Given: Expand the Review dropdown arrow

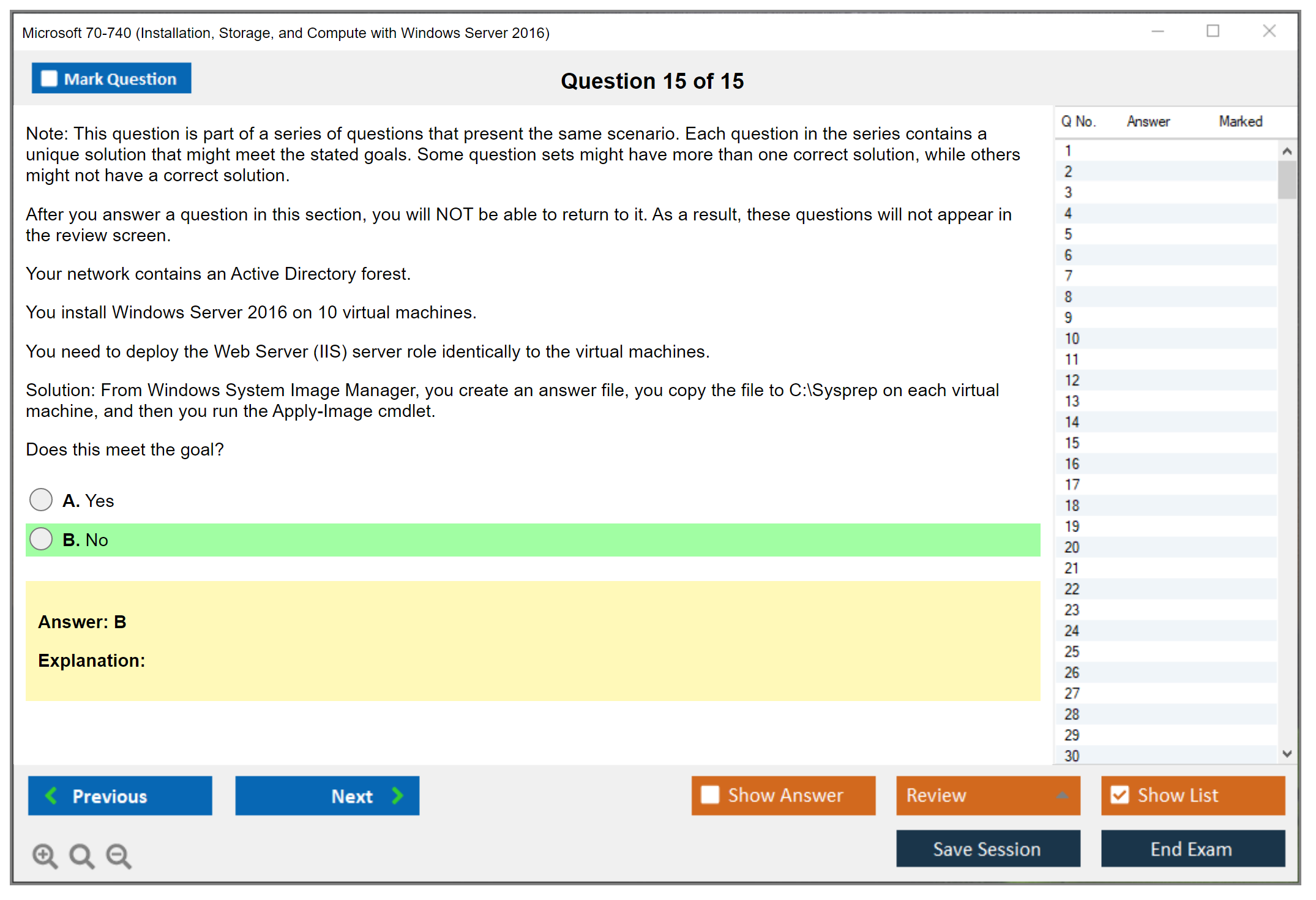Looking at the screenshot, I should (1062, 795).
